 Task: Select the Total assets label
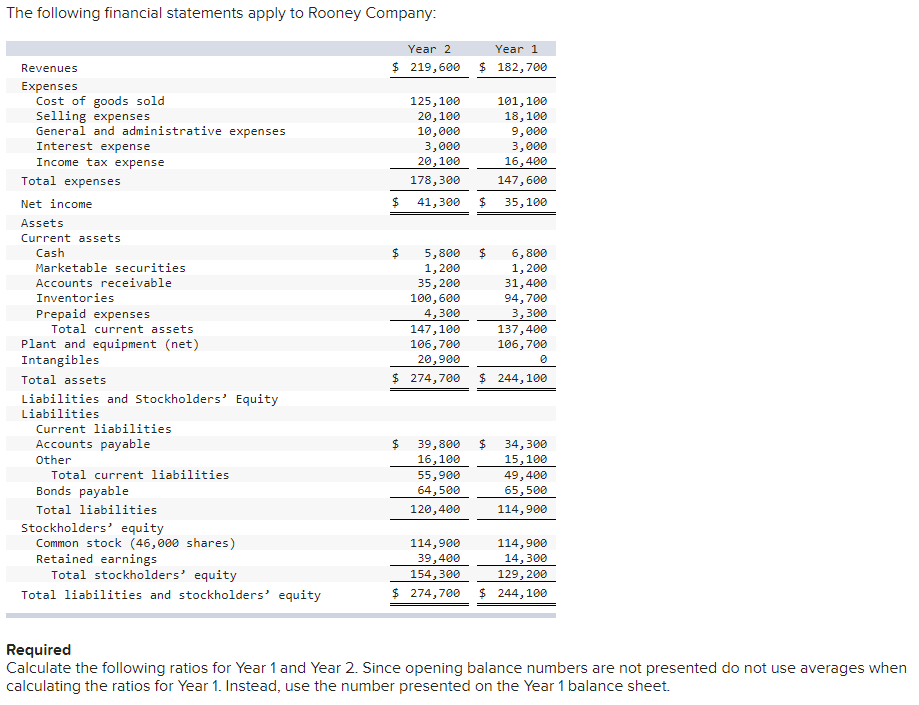click(x=64, y=380)
